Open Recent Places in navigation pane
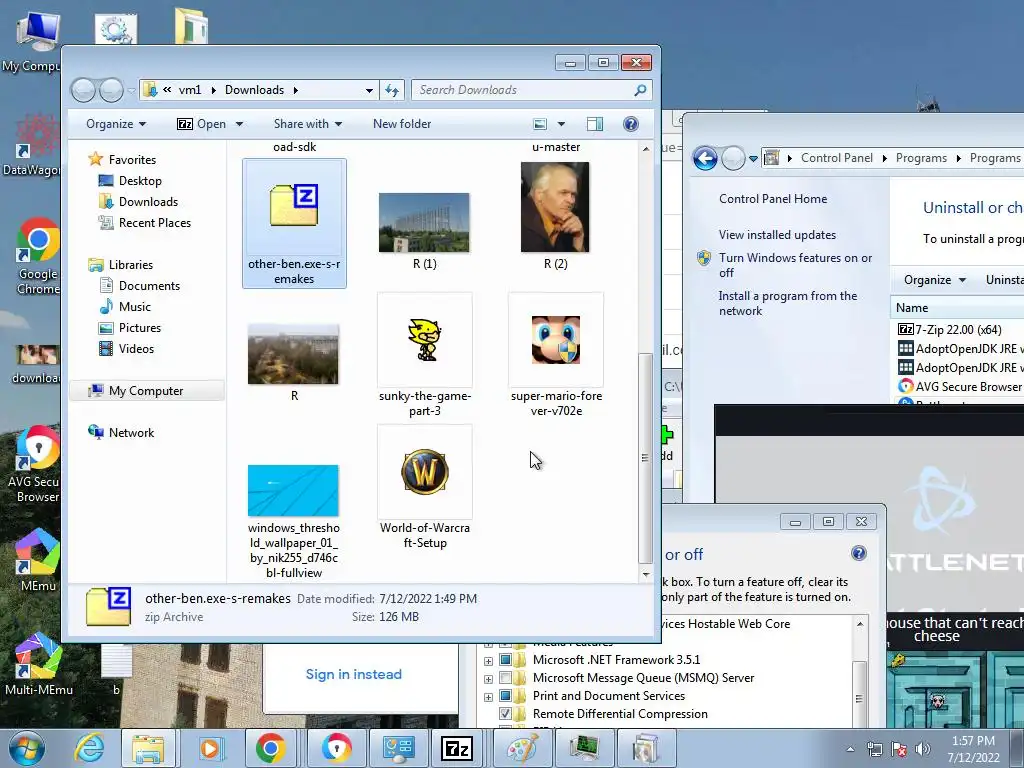This screenshot has width=1024, height=768. [155, 223]
